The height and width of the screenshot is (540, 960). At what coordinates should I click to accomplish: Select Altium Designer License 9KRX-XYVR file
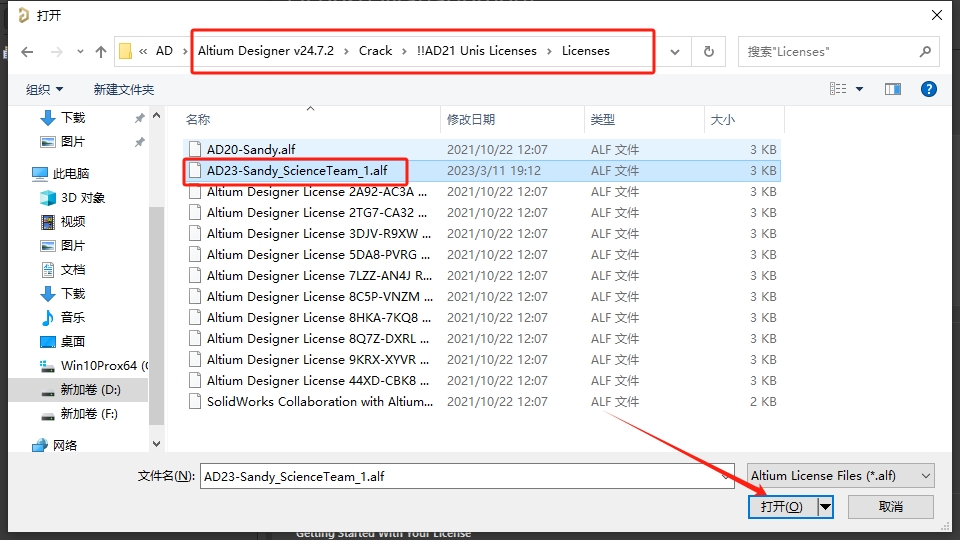481,359
